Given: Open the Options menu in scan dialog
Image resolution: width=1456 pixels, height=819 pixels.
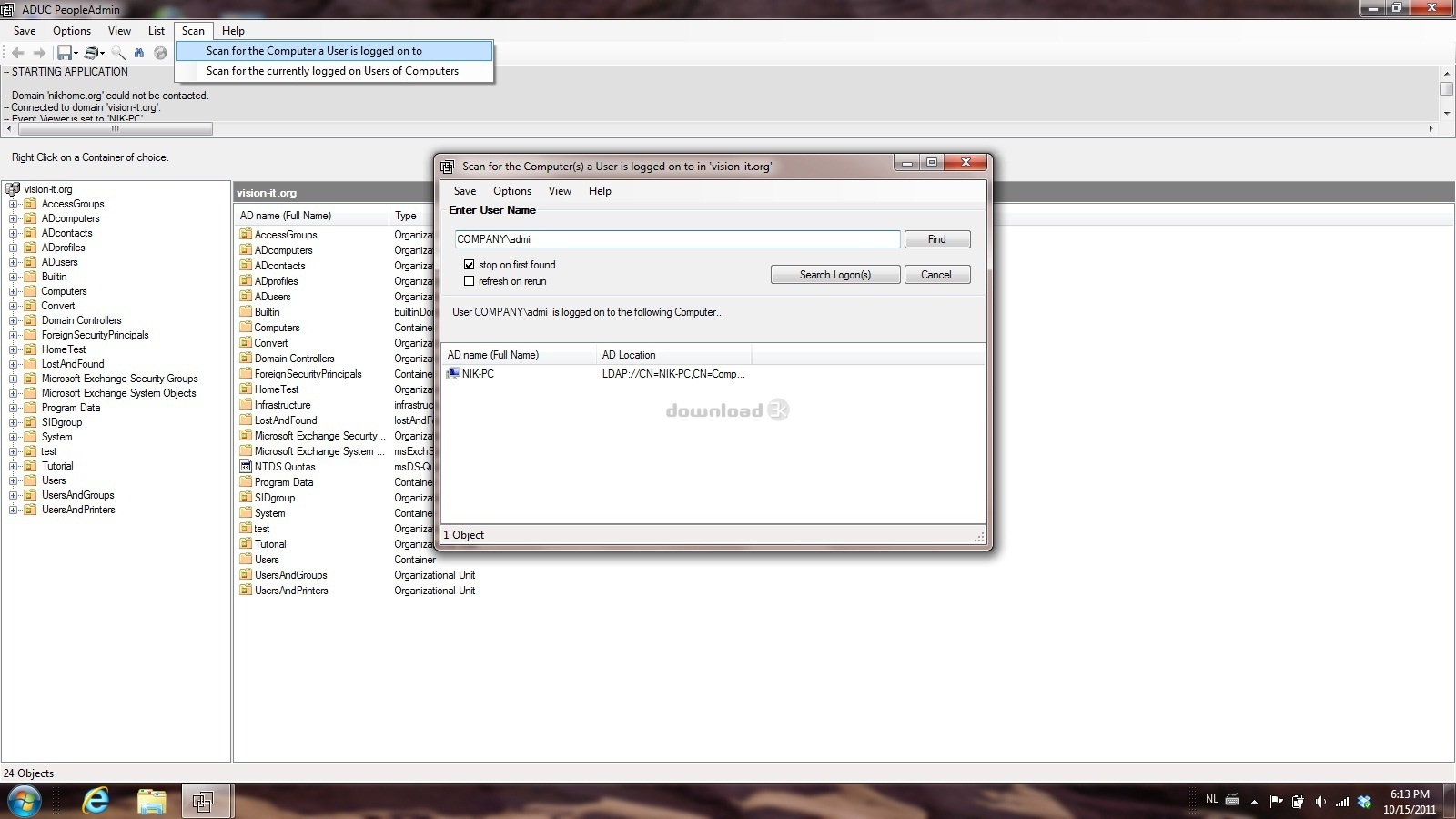Looking at the screenshot, I should (x=511, y=191).
